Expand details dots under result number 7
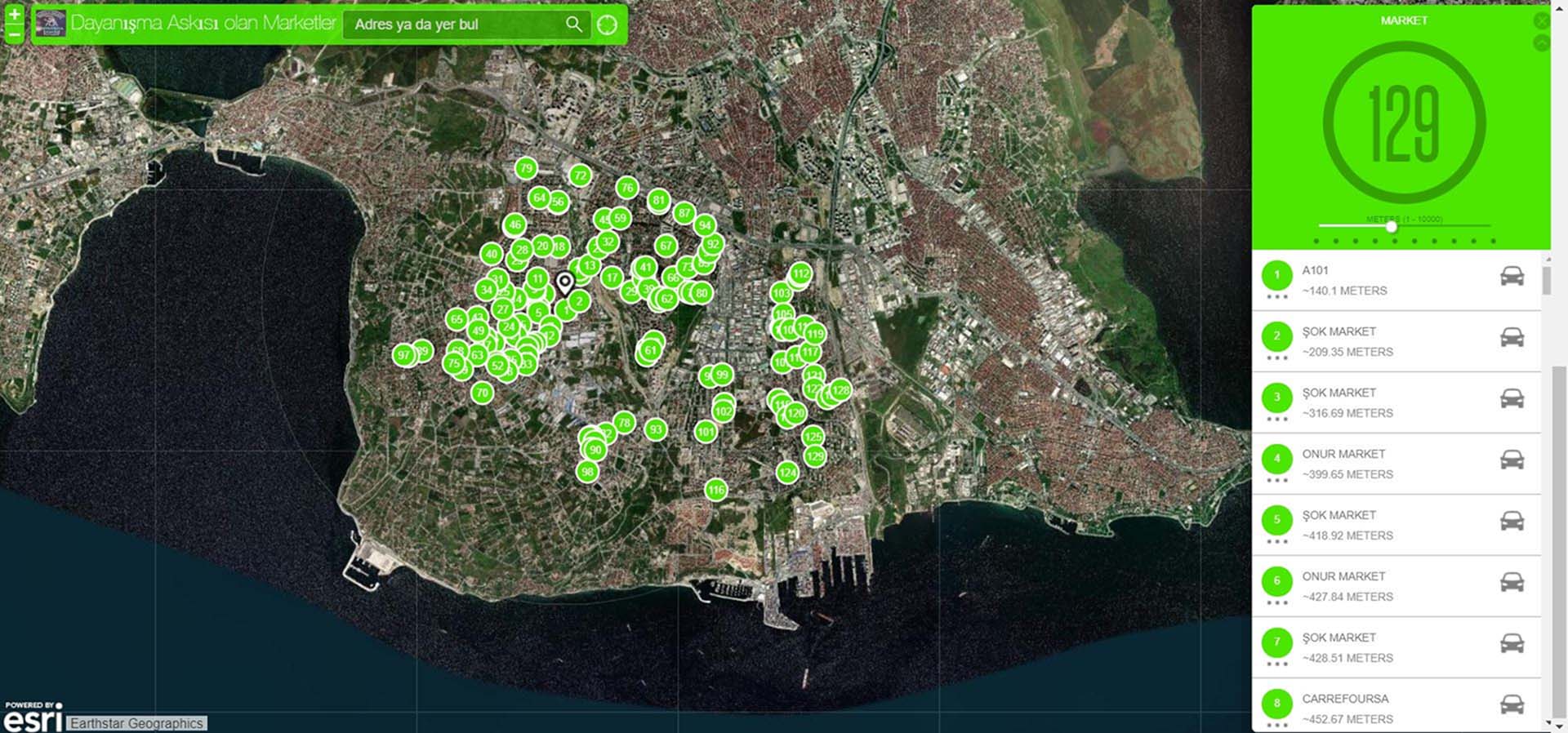This screenshot has width=1568, height=733. point(1276,664)
